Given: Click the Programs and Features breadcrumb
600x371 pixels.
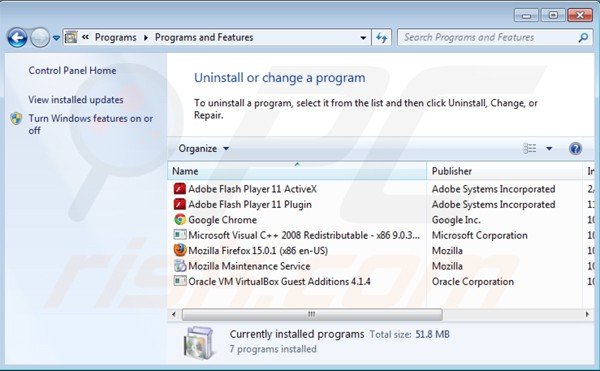Looking at the screenshot, I should click(204, 37).
